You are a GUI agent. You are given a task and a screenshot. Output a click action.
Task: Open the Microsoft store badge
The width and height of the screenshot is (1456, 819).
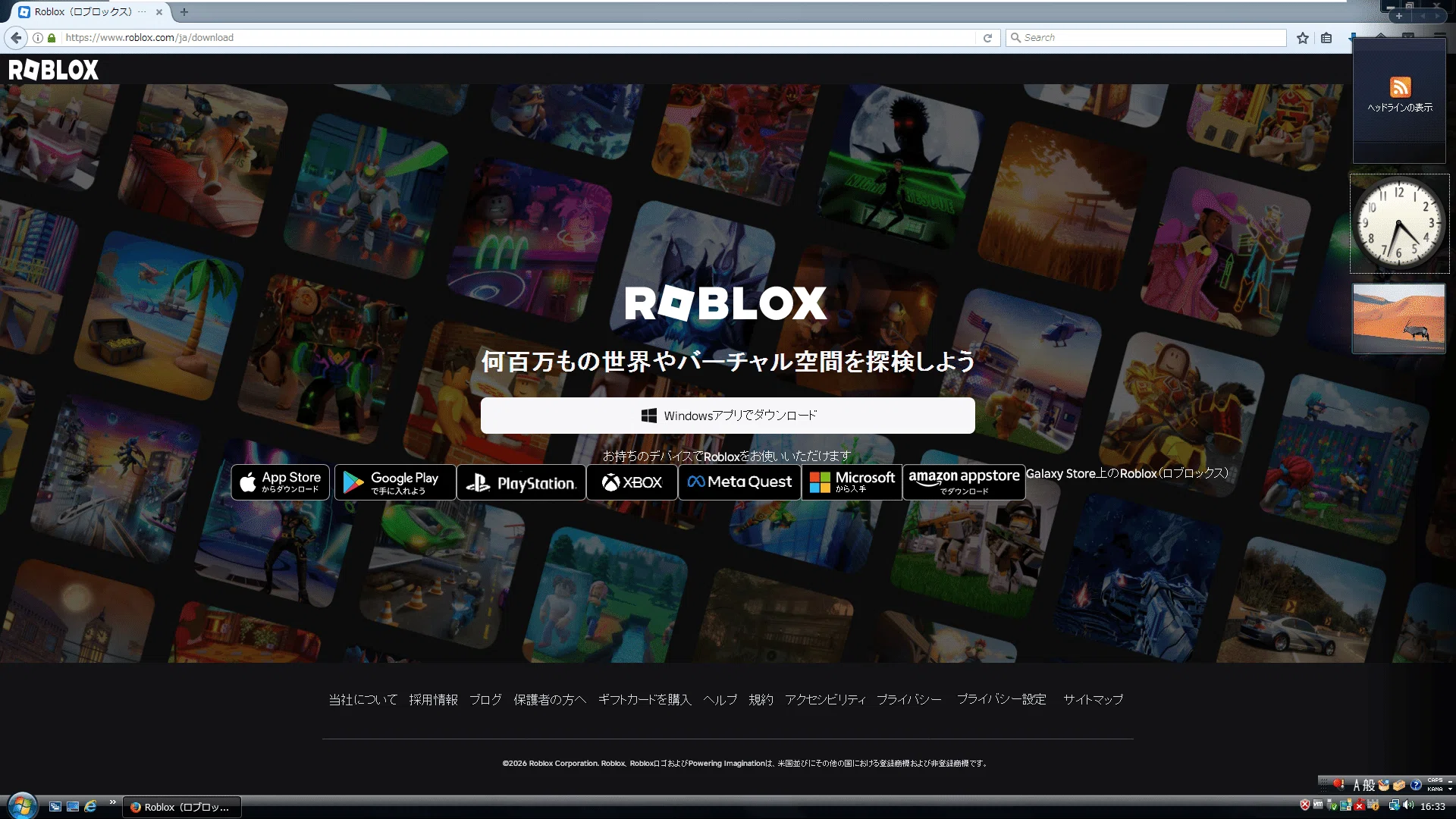click(852, 482)
